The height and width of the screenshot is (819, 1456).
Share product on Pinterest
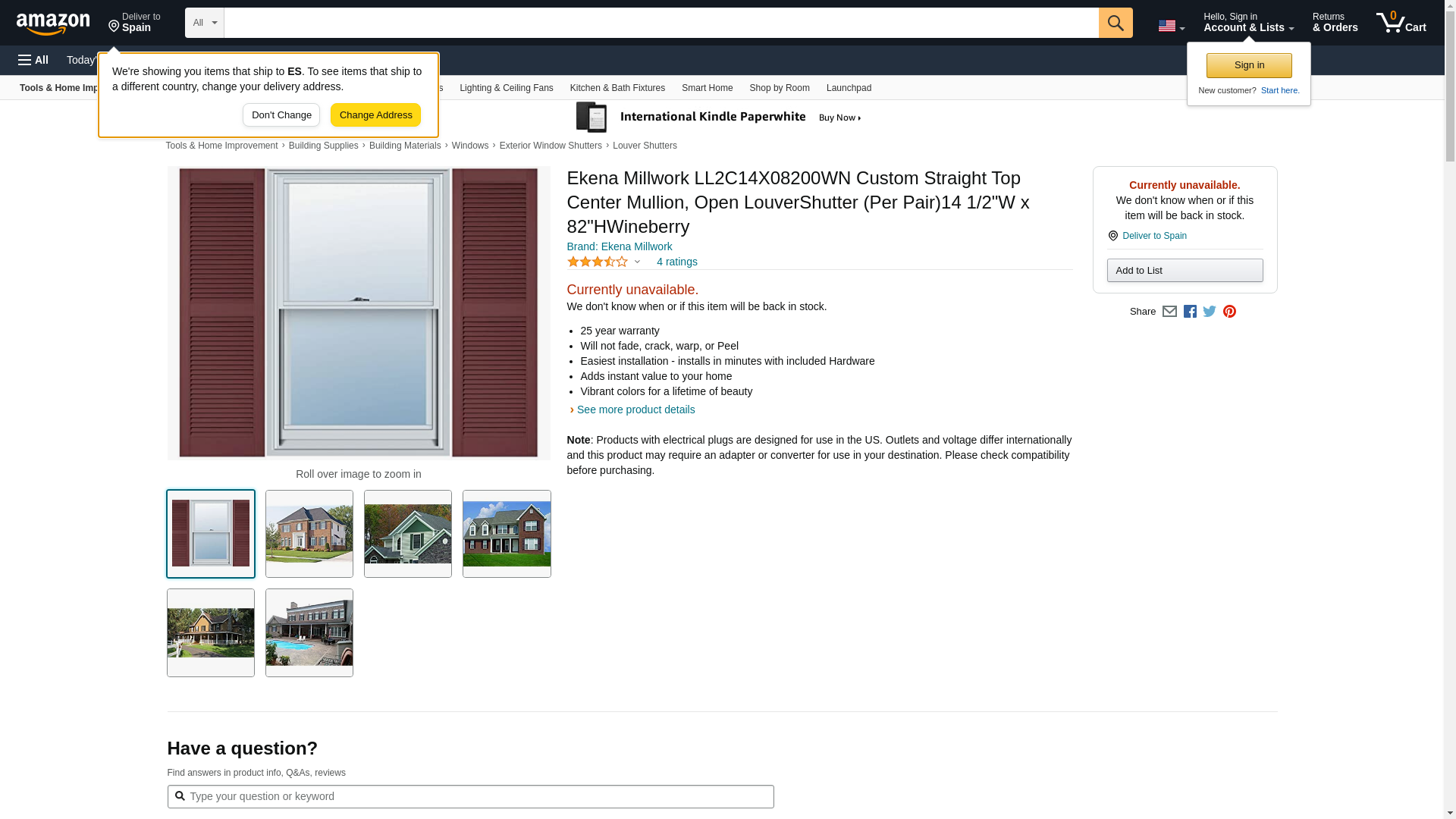point(1229,312)
